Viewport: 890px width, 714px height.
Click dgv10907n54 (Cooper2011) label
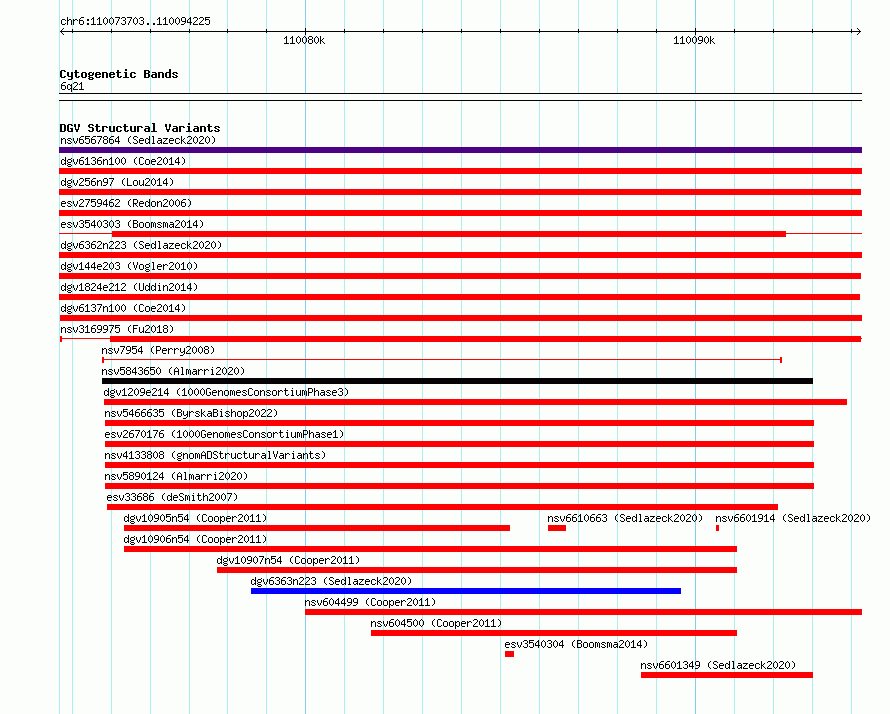pos(288,560)
